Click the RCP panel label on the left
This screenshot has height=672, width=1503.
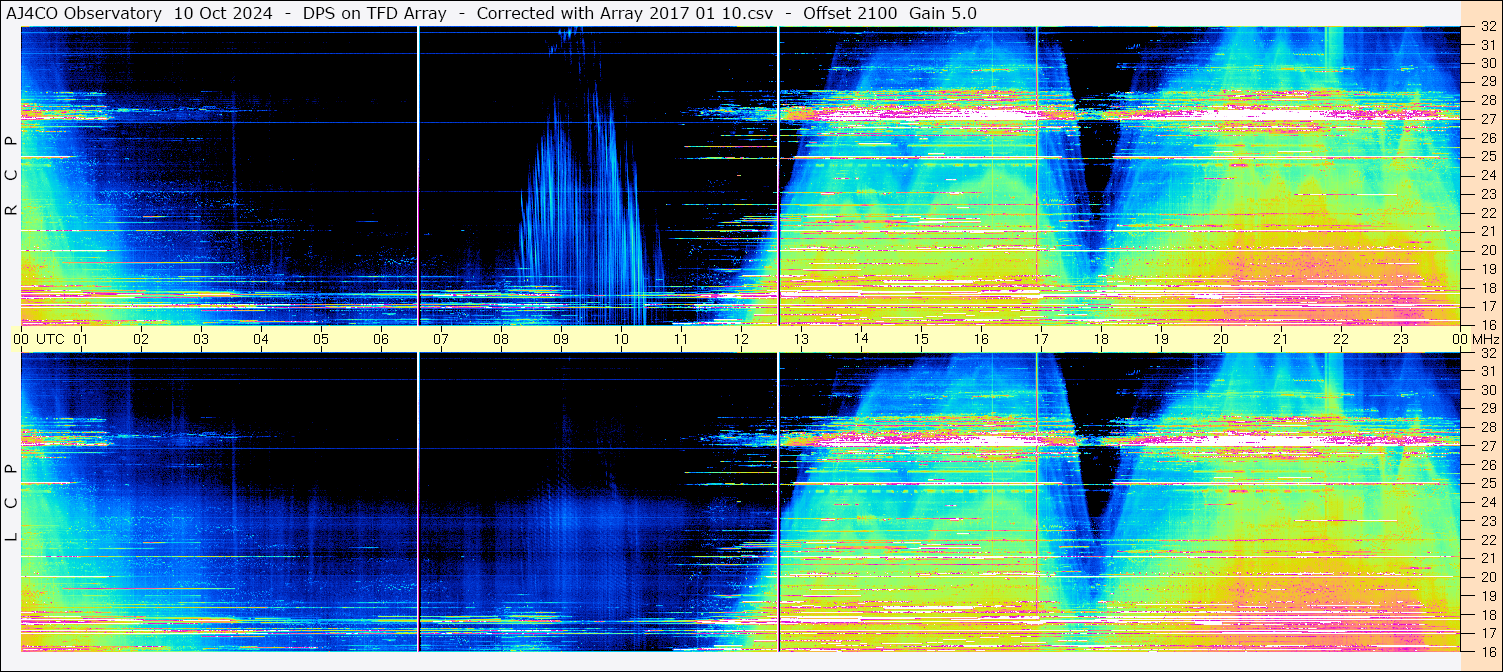click(x=11, y=177)
